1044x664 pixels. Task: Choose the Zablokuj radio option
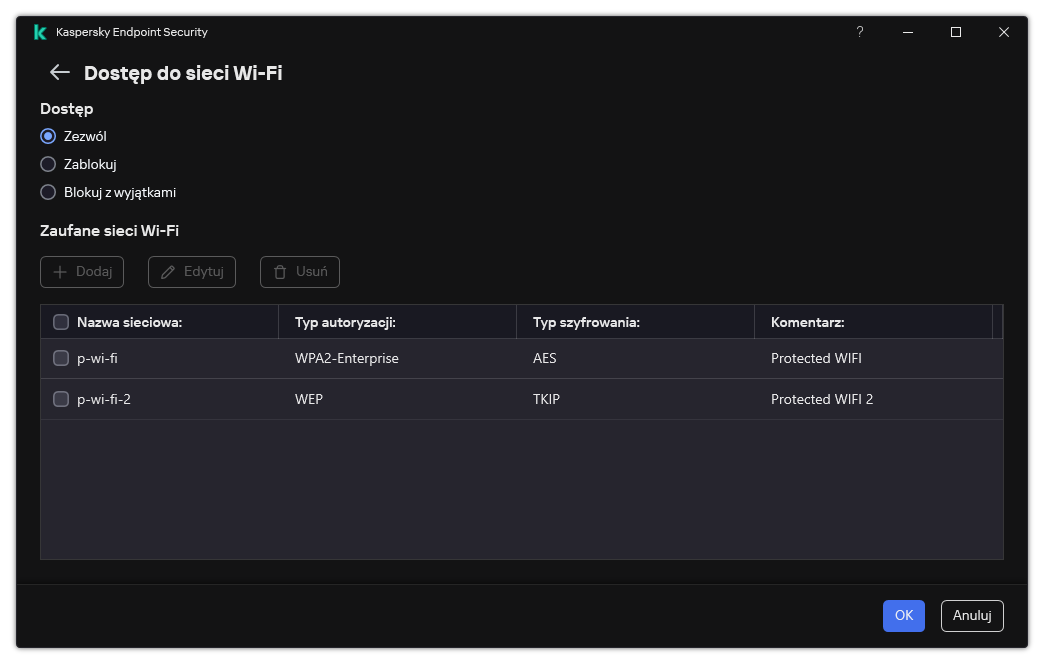coord(48,164)
